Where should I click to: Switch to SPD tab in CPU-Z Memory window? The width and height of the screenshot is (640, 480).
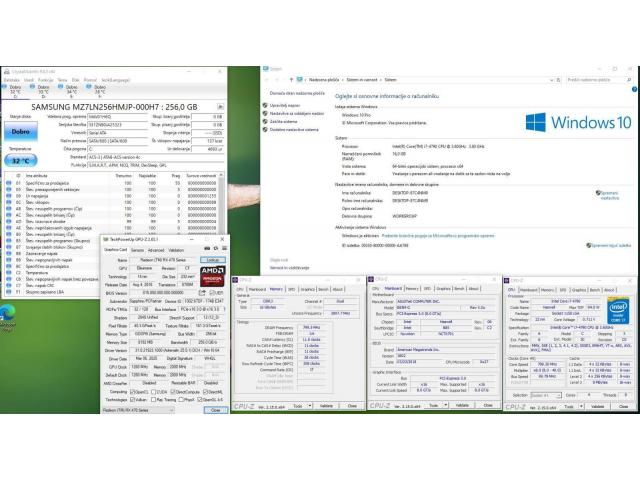click(291, 289)
